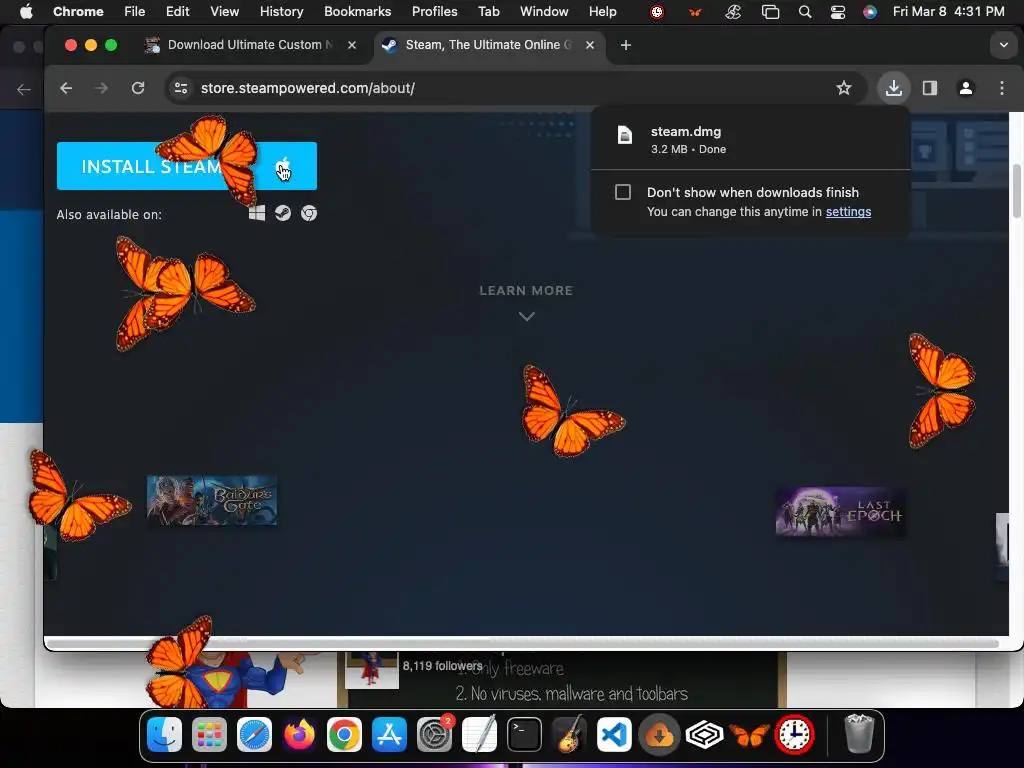Viewport: 1024px width, 768px height.
Task: Bookmark this page with the star icon
Action: click(x=844, y=88)
